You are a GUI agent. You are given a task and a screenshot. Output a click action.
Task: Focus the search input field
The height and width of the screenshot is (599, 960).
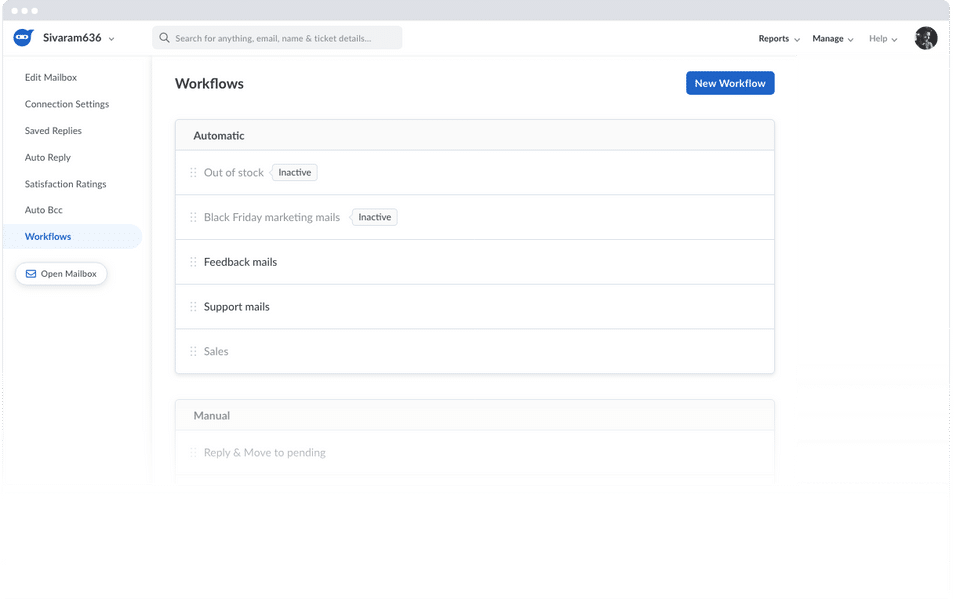click(x=285, y=38)
